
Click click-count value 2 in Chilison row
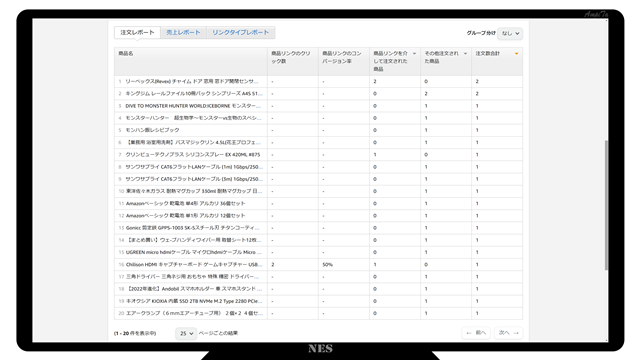tap(273, 264)
